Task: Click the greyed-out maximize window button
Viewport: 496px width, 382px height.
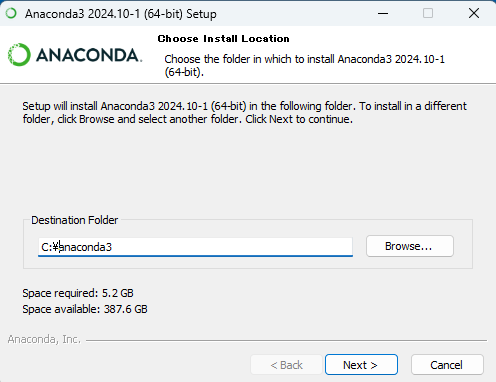Action: [x=428, y=13]
